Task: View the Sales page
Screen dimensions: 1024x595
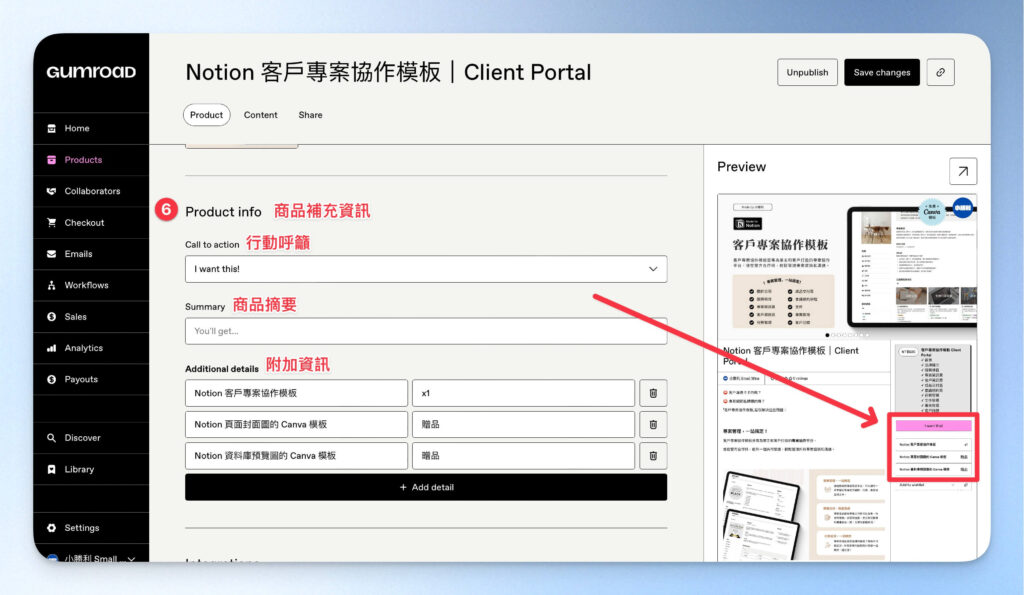Action: [x=91, y=317]
